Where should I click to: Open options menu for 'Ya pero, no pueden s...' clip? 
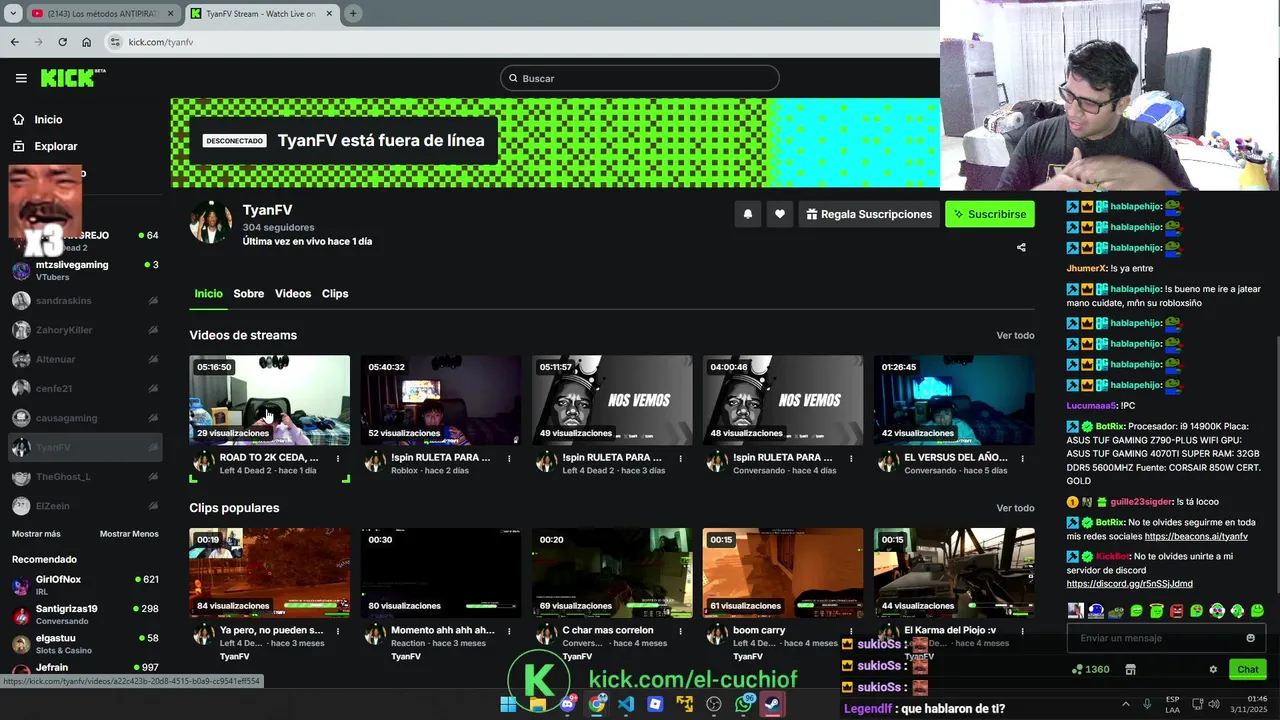(x=338, y=631)
